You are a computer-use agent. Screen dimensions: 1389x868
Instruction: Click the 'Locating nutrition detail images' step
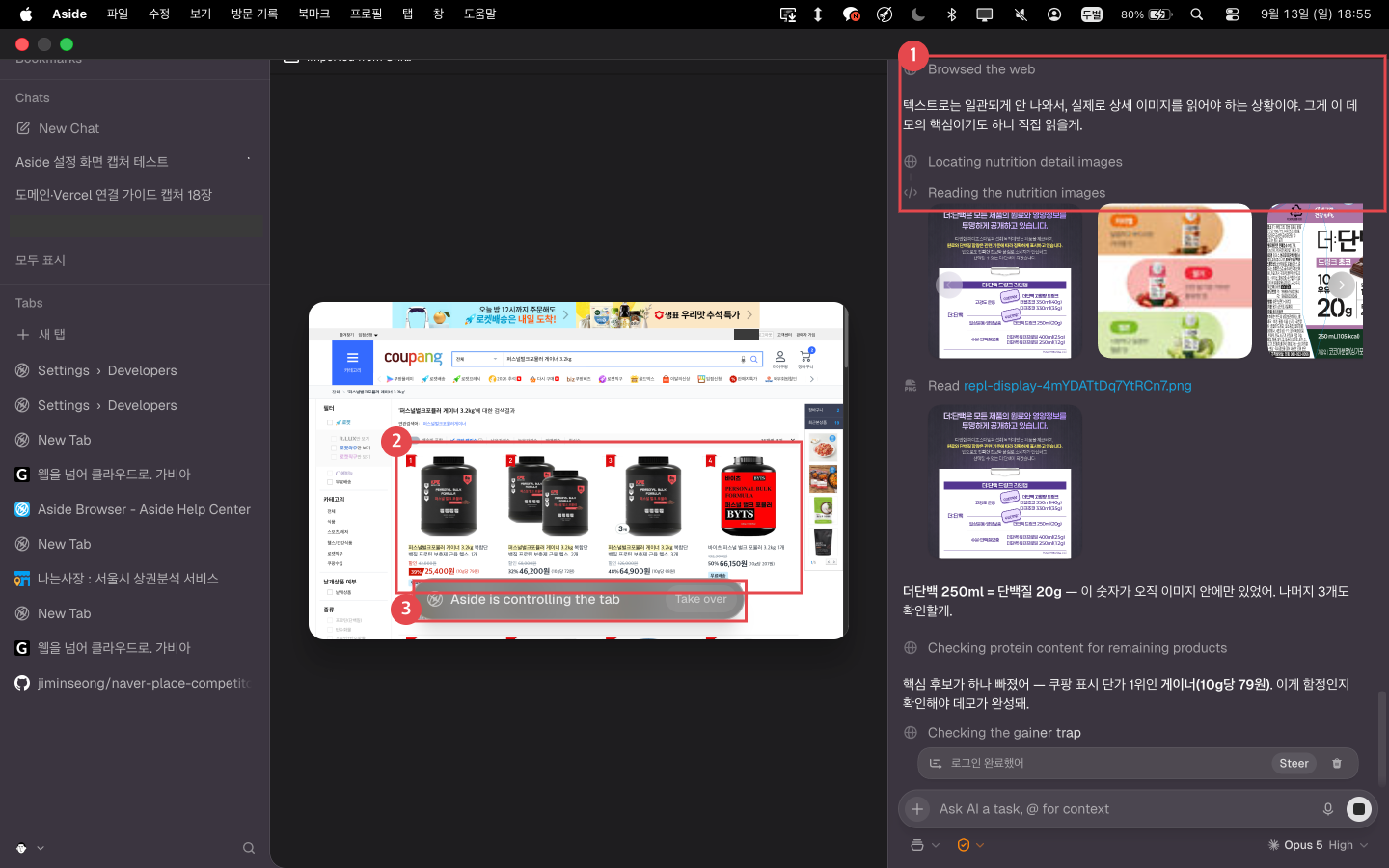tap(1024, 162)
